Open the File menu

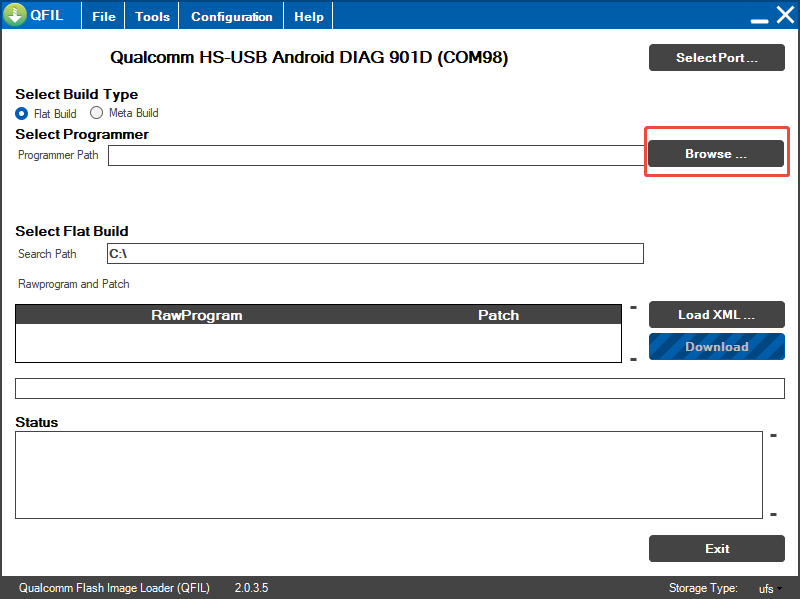104,16
